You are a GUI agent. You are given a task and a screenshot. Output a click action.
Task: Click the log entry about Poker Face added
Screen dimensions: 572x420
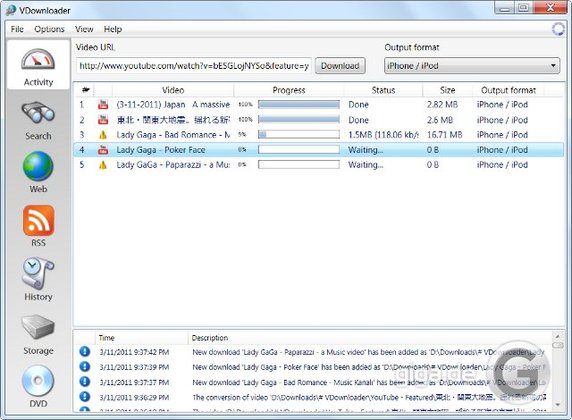[x=368, y=367]
